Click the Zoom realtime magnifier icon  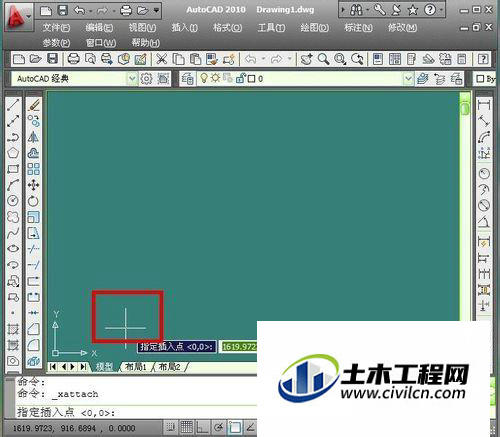tap(323, 59)
